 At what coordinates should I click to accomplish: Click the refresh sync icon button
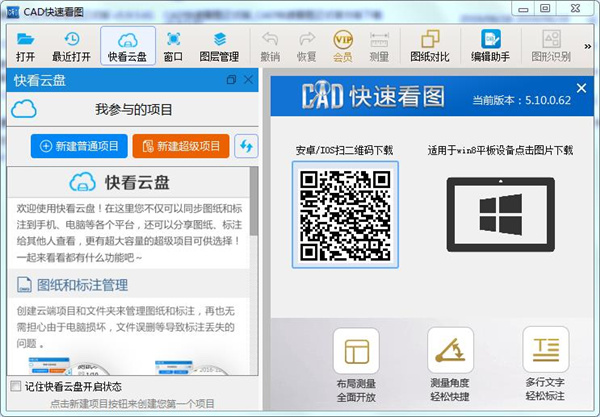[246, 146]
